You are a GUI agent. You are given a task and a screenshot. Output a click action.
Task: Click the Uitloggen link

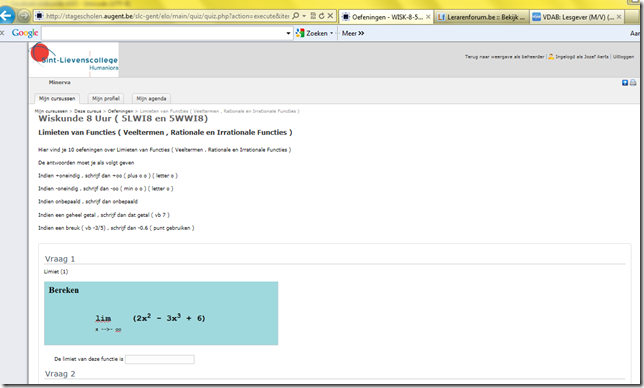tap(623, 57)
